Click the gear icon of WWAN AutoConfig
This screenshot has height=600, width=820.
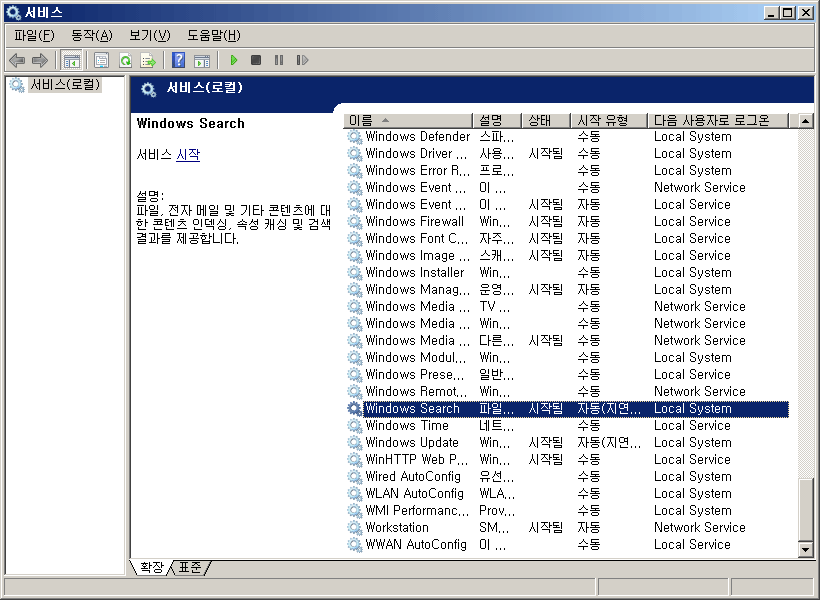click(x=355, y=545)
